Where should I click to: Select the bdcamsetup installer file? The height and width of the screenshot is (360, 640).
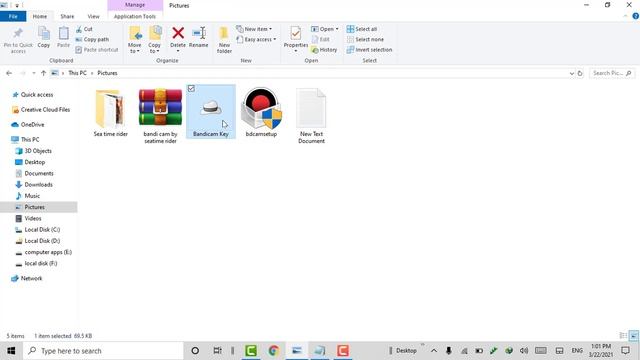[261, 113]
